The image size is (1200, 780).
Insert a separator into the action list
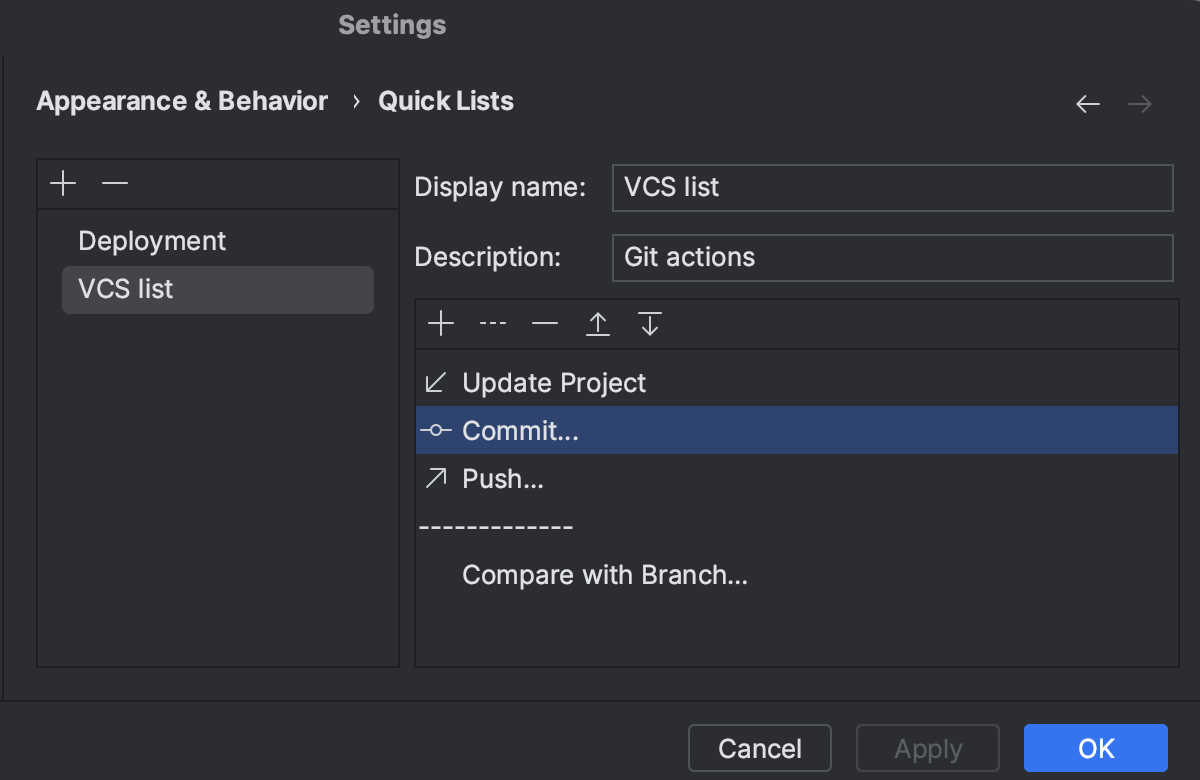click(493, 323)
